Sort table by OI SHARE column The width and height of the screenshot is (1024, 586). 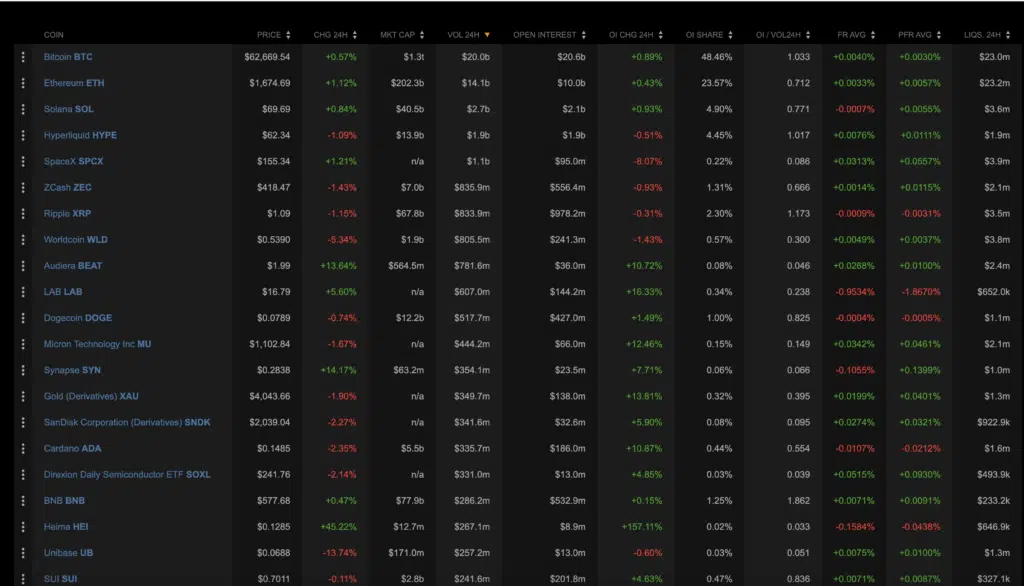pyautogui.click(x=709, y=35)
